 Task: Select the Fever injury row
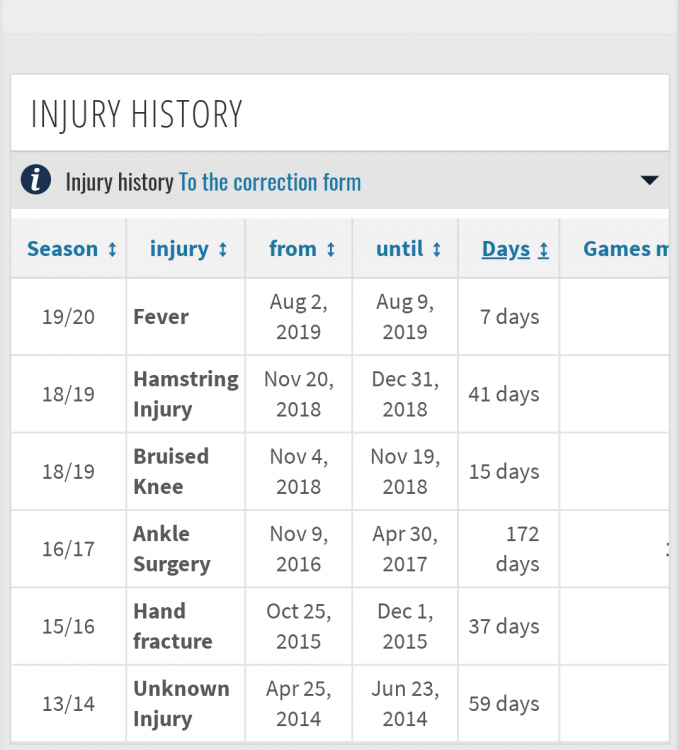coord(340,317)
